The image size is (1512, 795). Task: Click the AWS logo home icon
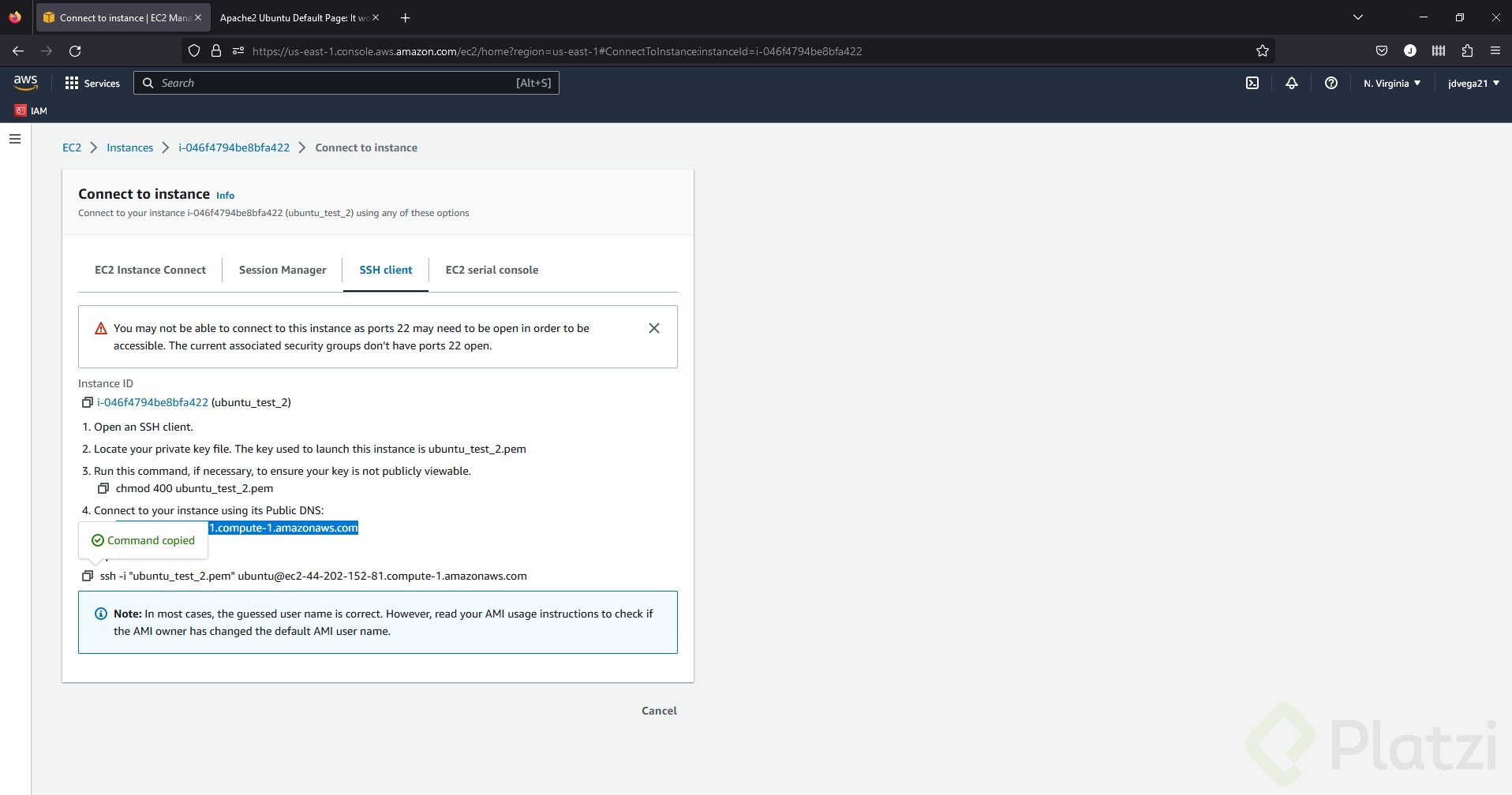point(25,82)
